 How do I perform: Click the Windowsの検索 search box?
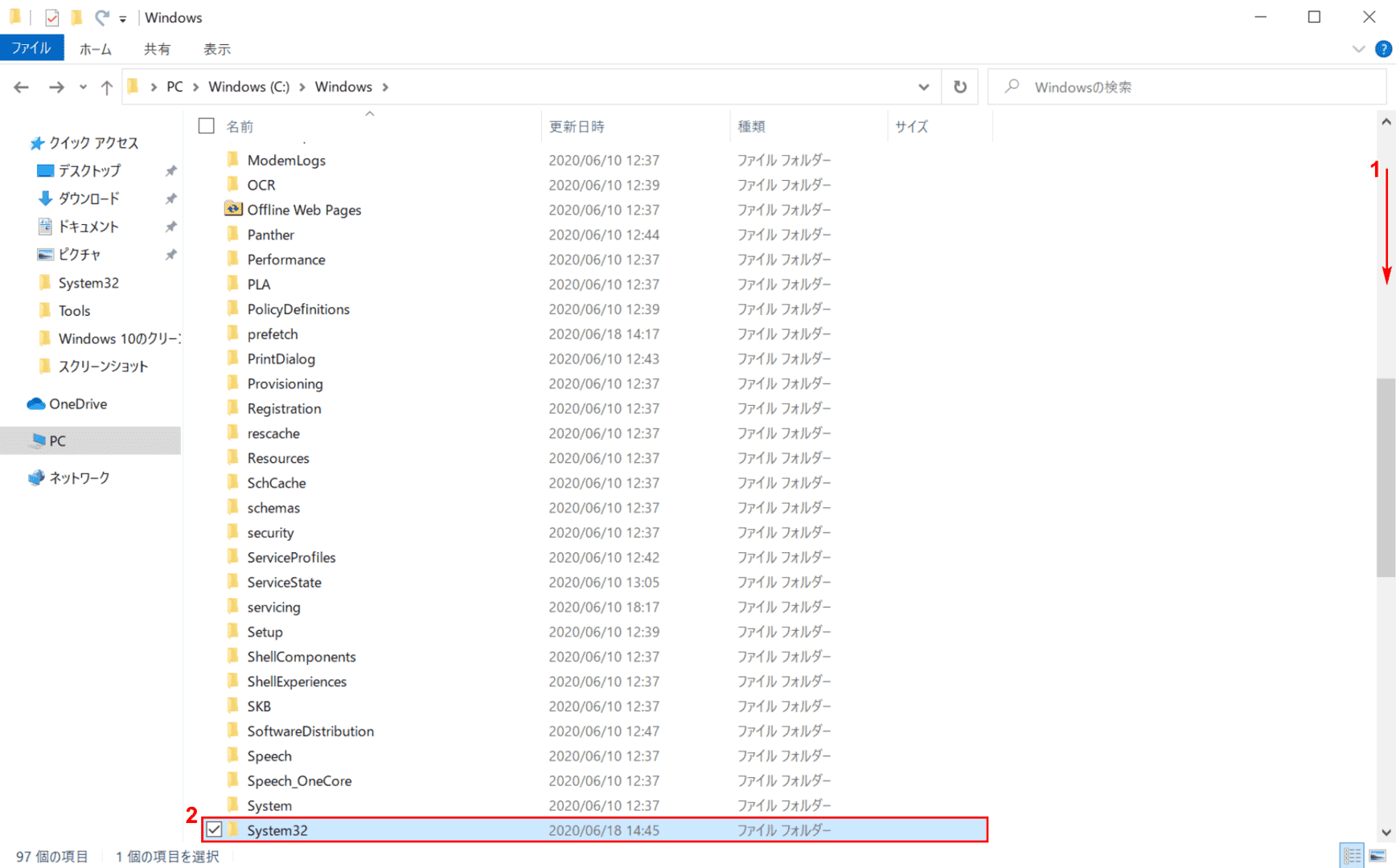pos(1186,87)
